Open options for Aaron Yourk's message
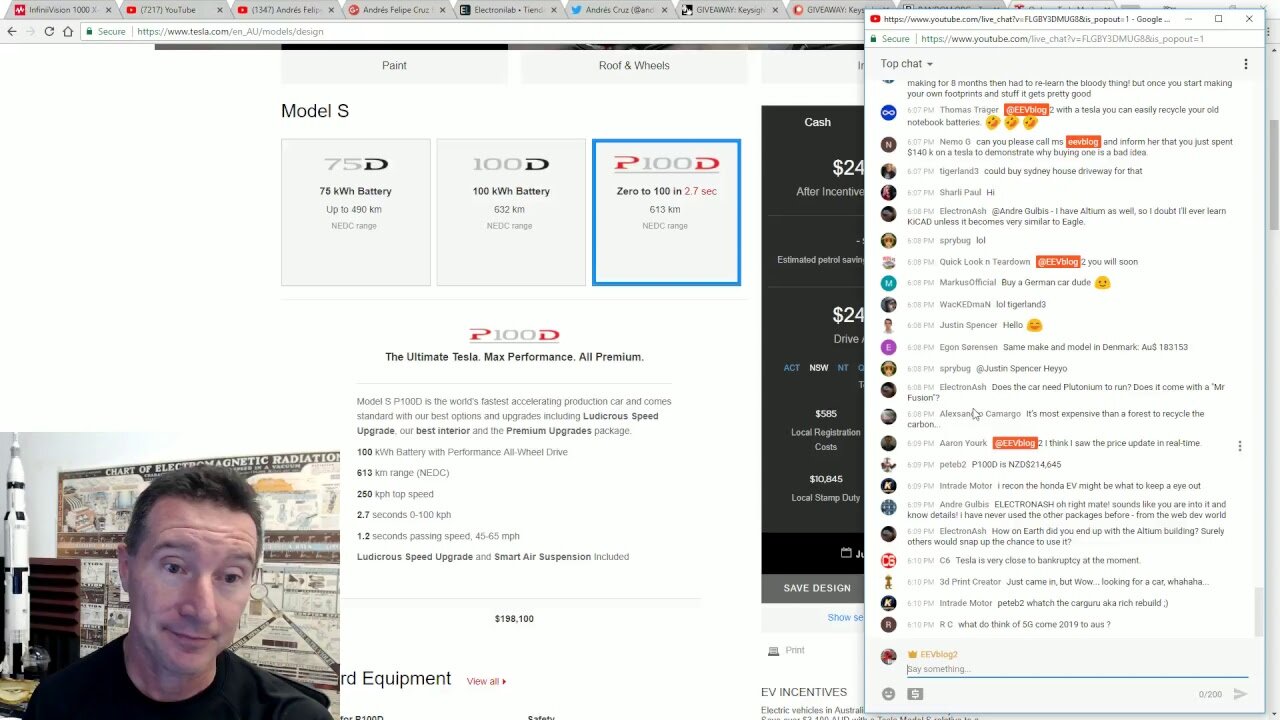This screenshot has height=720, width=1280. pyautogui.click(x=1239, y=446)
